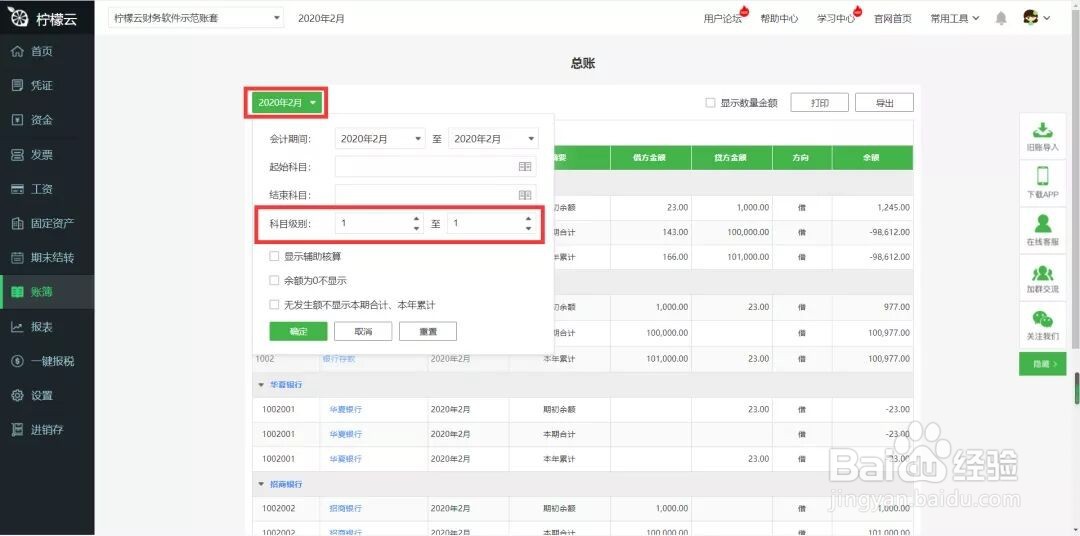Open 银行存款 account link in row 1002

pyautogui.click(x=339, y=359)
